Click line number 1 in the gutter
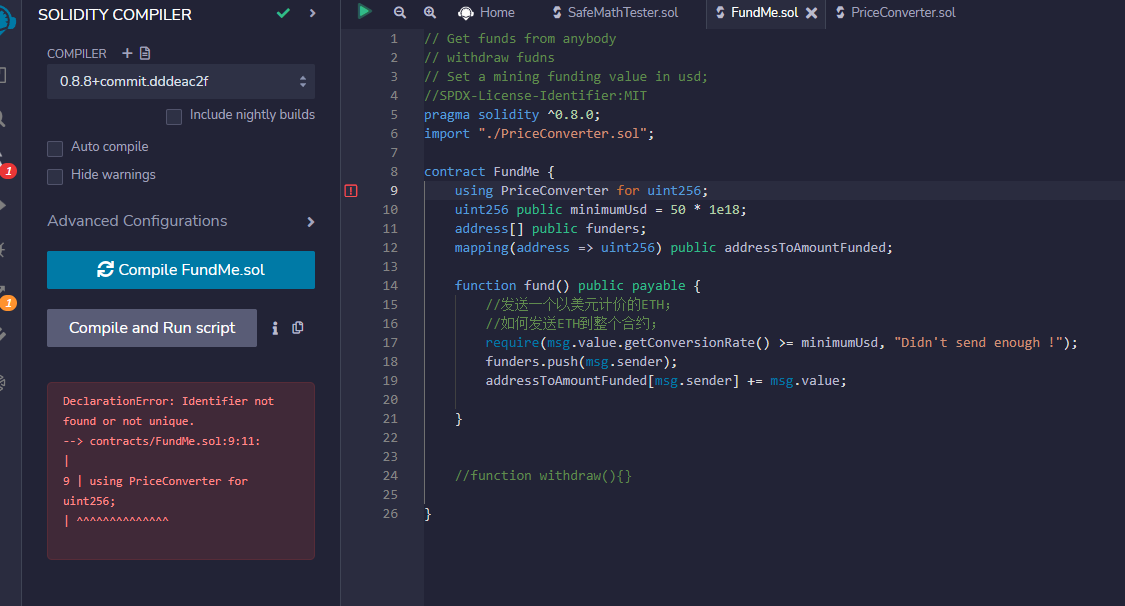The width and height of the screenshot is (1125, 606). pos(393,39)
